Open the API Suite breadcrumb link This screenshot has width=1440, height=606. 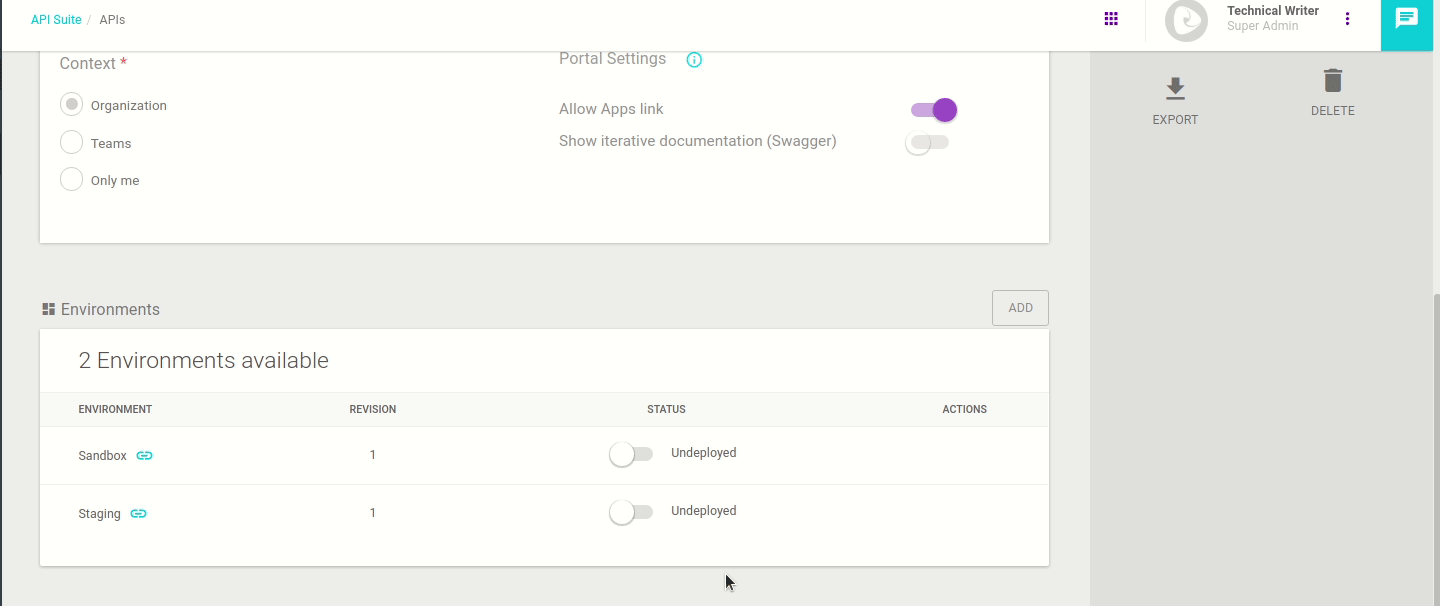(x=56, y=18)
